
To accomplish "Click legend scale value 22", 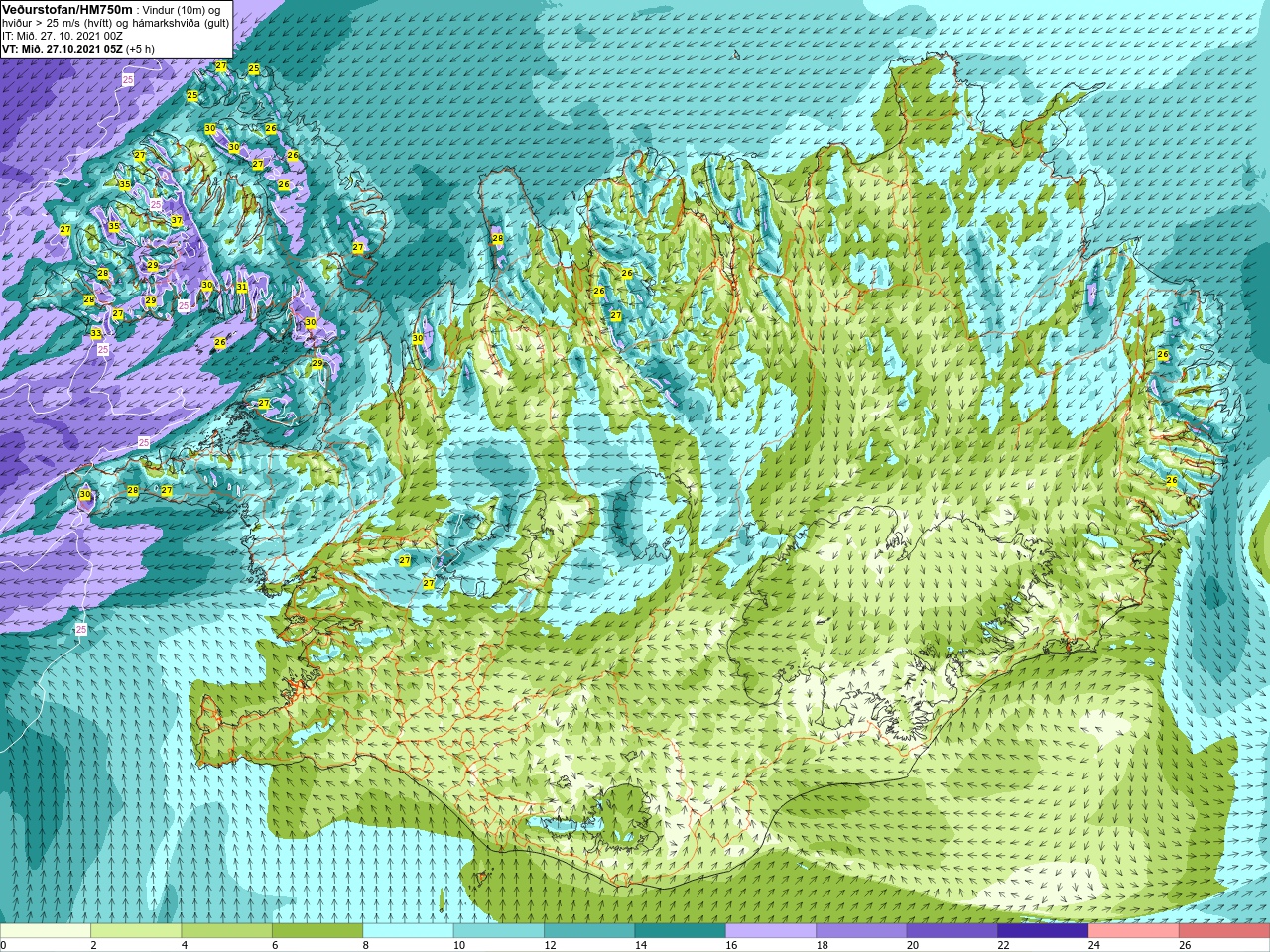I will pos(1003,945).
